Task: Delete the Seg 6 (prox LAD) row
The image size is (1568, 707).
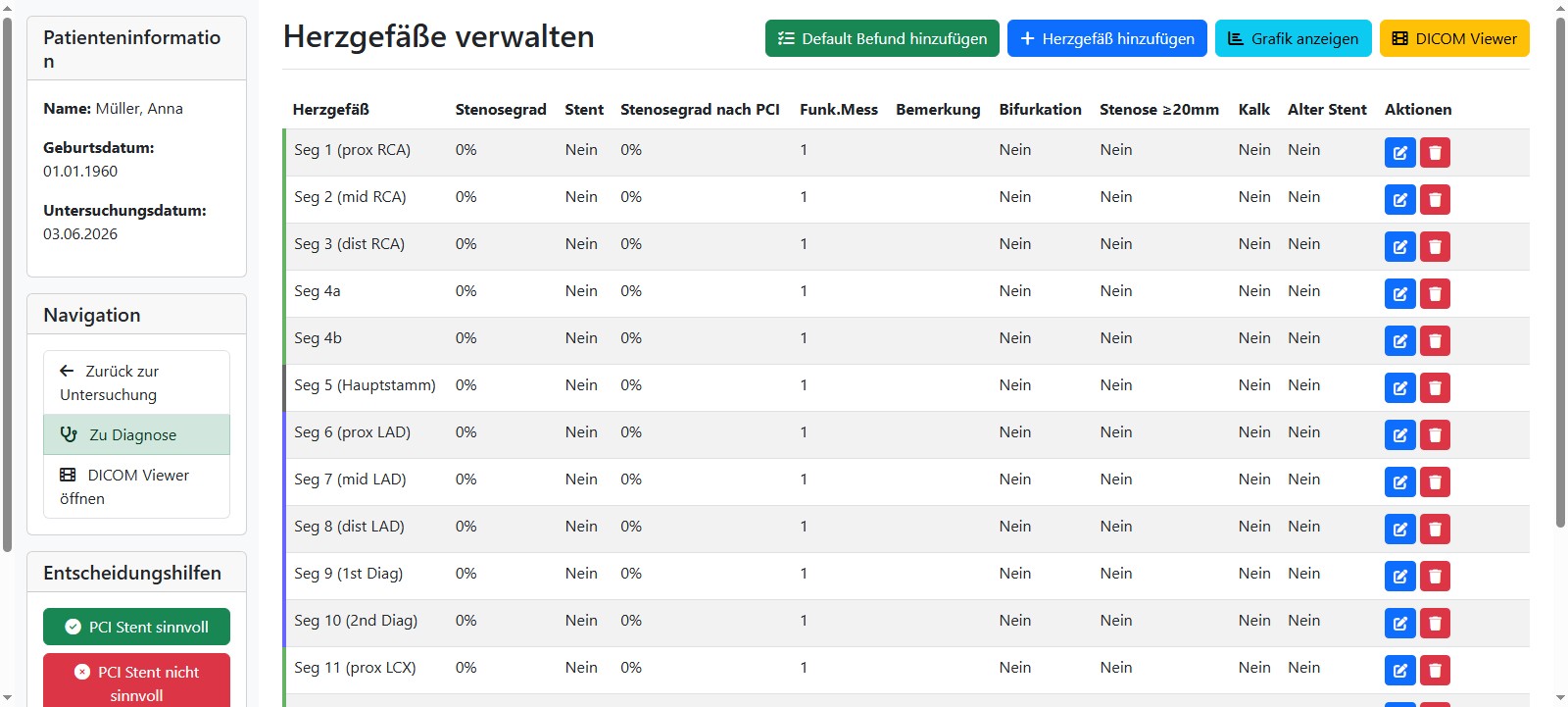Action: click(1435, 435)
